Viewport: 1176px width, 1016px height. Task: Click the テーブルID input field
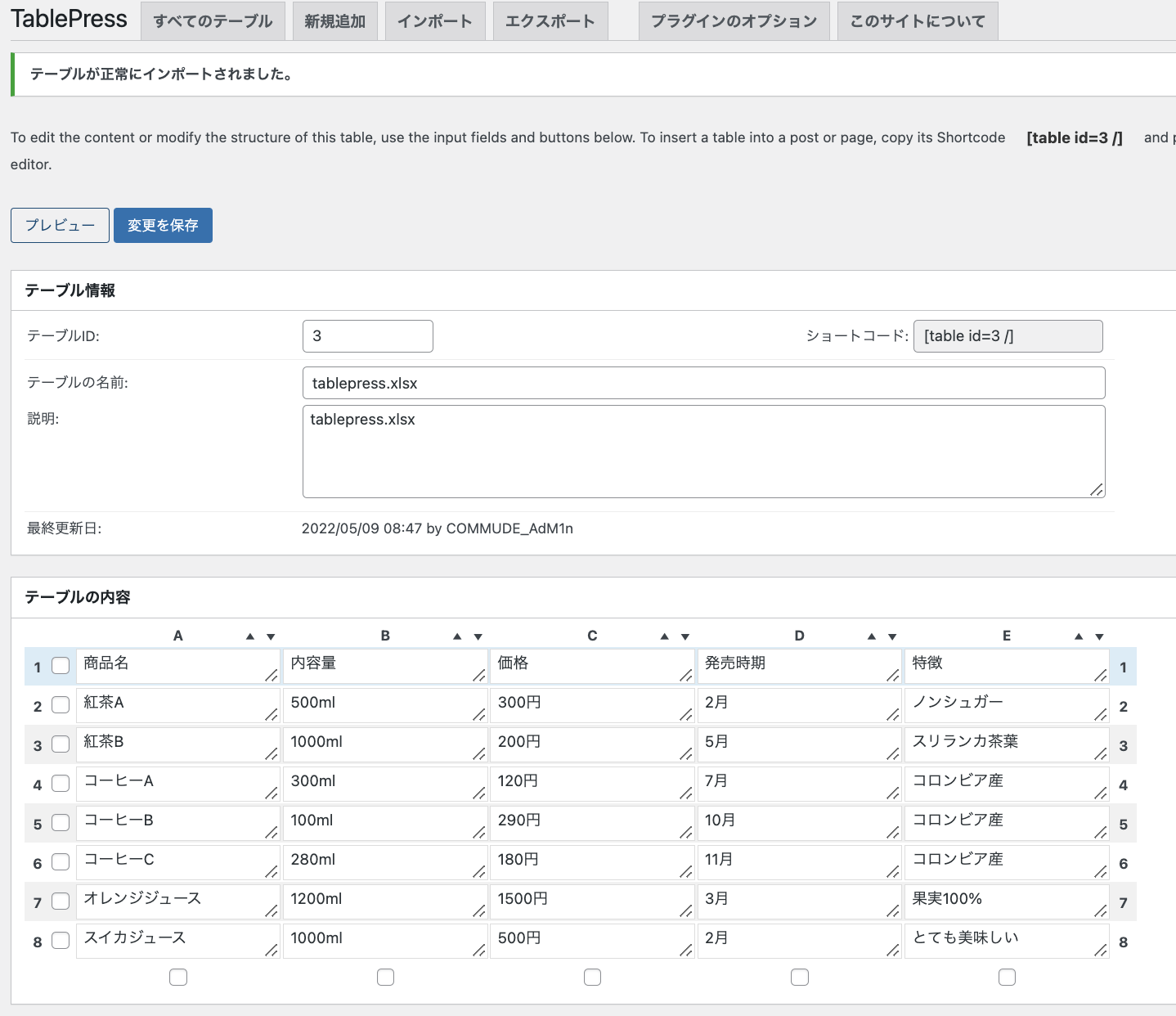(x=368, y=336)
